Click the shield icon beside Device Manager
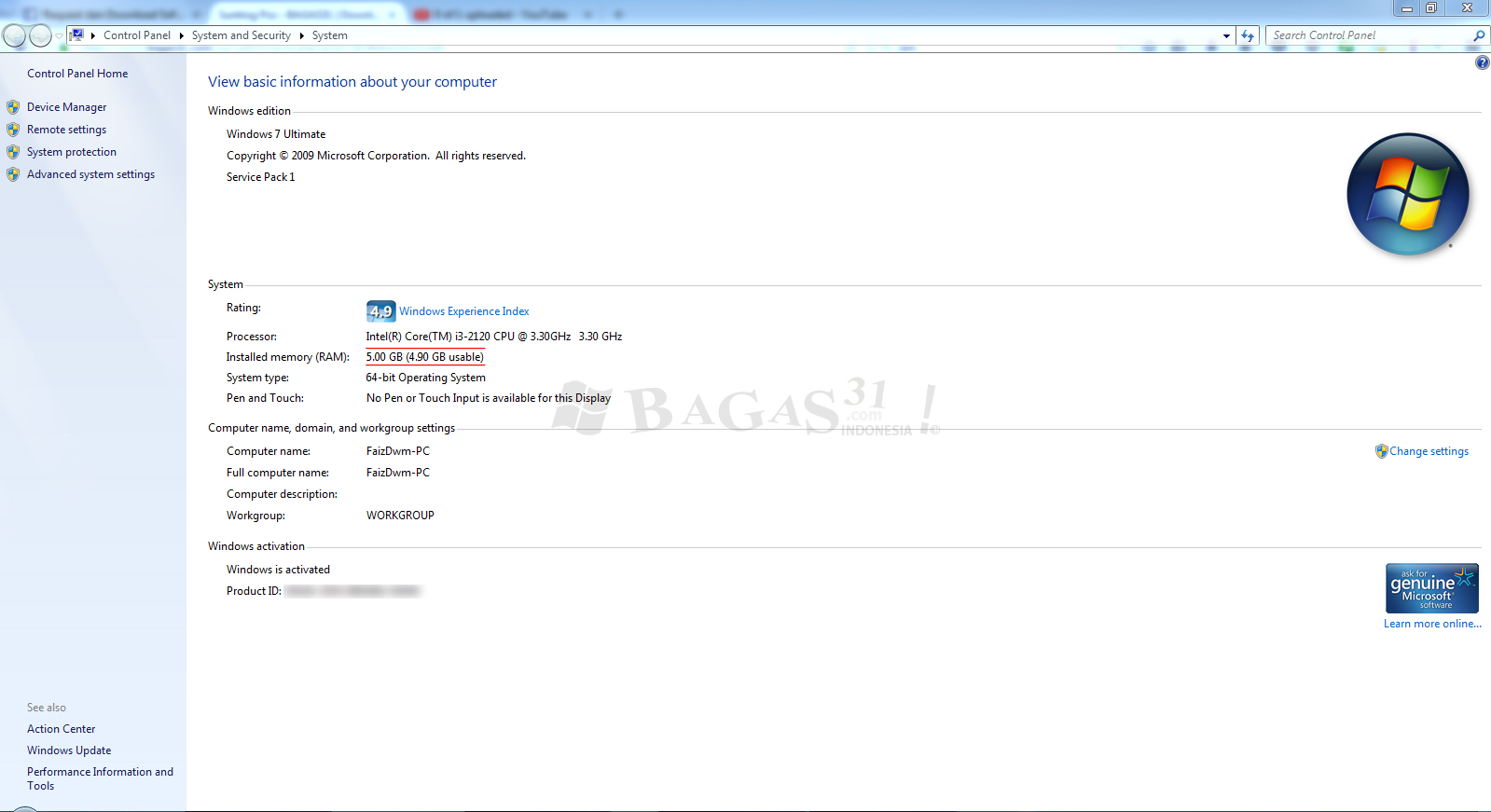 coord(13,107)
